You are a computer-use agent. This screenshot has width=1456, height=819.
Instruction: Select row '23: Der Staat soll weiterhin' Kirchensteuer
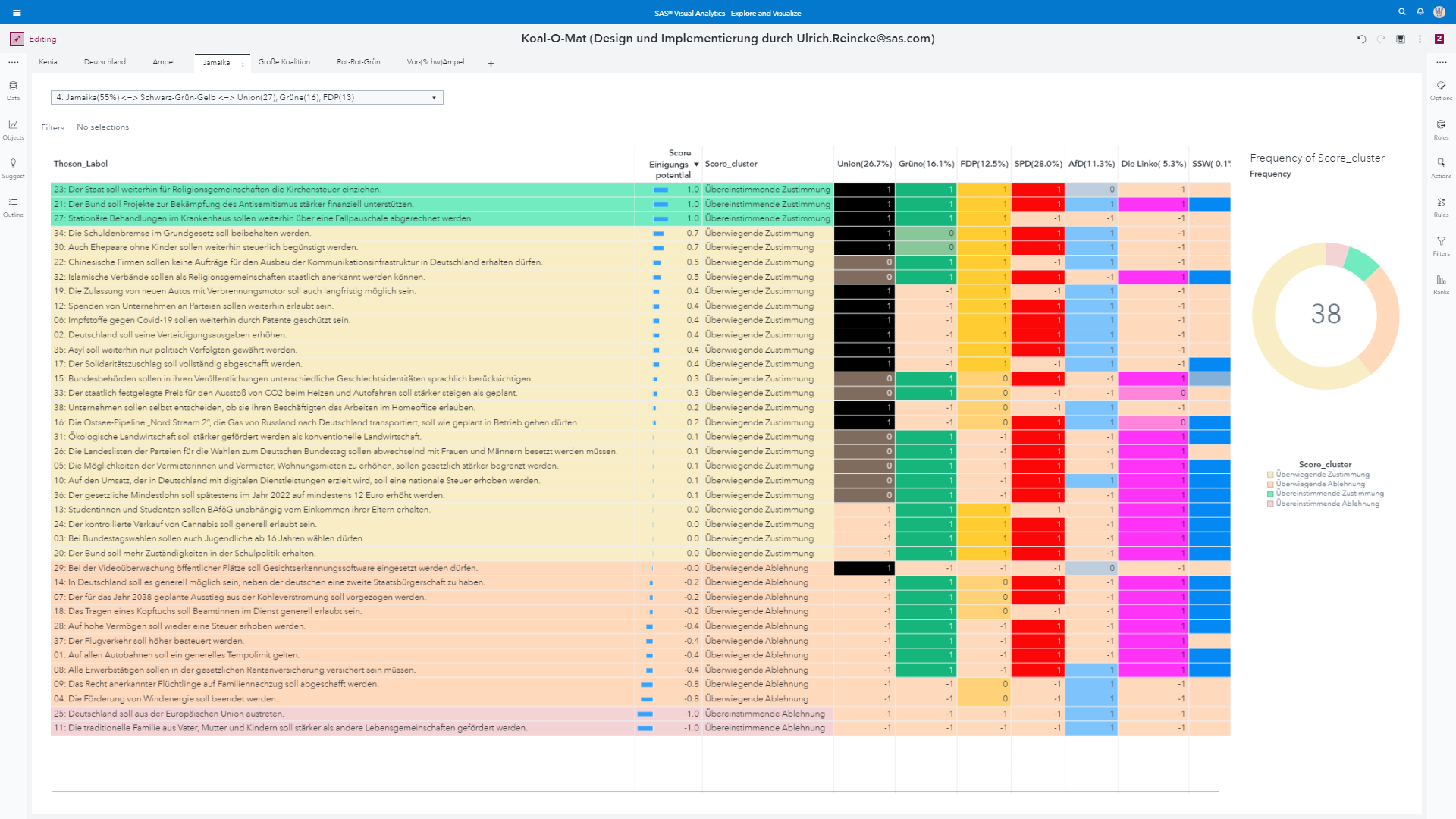pyautogui.click(x=343, y=190)
